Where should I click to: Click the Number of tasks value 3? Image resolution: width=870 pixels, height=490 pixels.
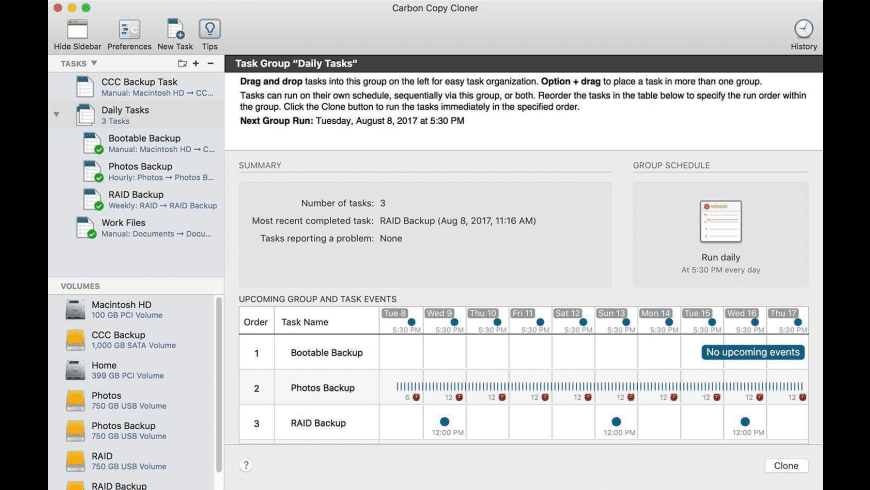[x=383, y=203]
